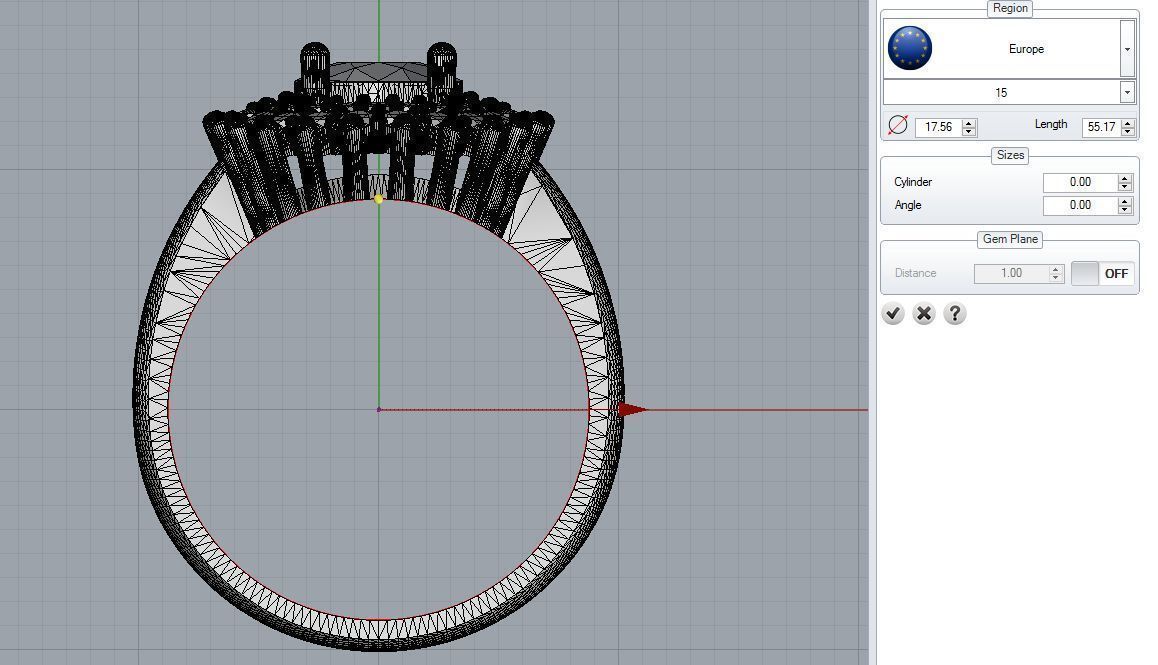Click the Sizes group title
The image size is (1158, 665).
[x=1010, y=155]
